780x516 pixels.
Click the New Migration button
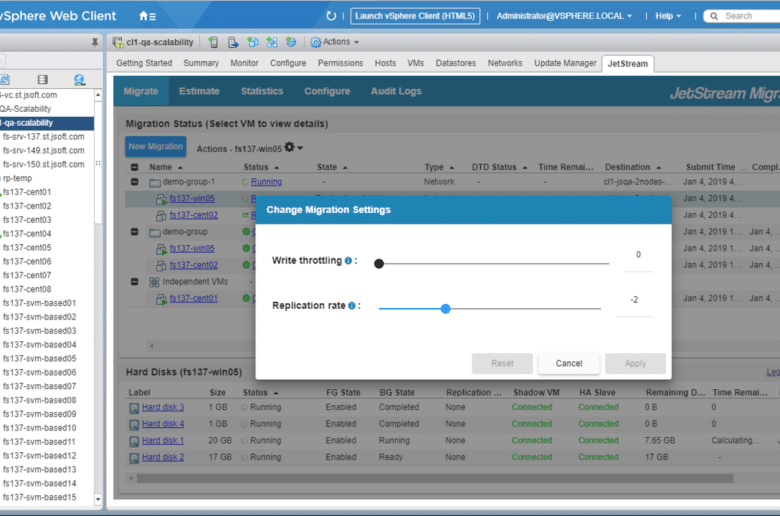156,146
